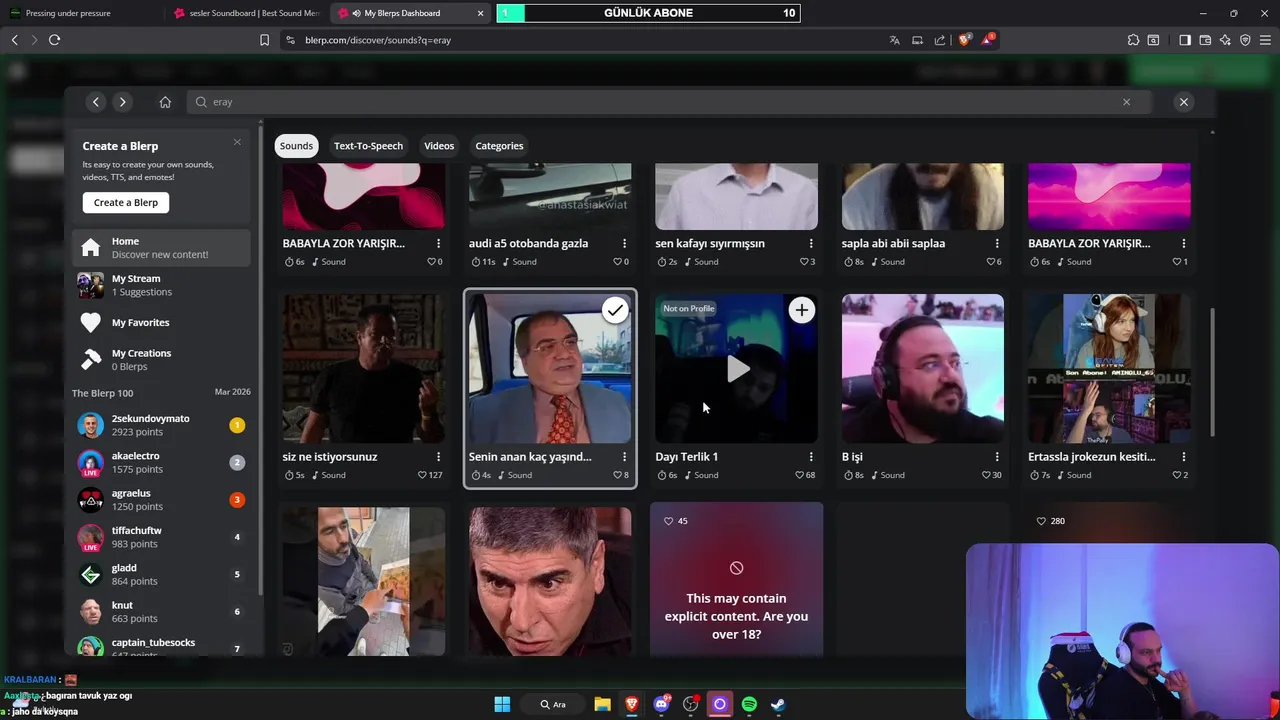Open tiffachuftw leaderboard profile
1280x720 pixels.
click(161, 537)
